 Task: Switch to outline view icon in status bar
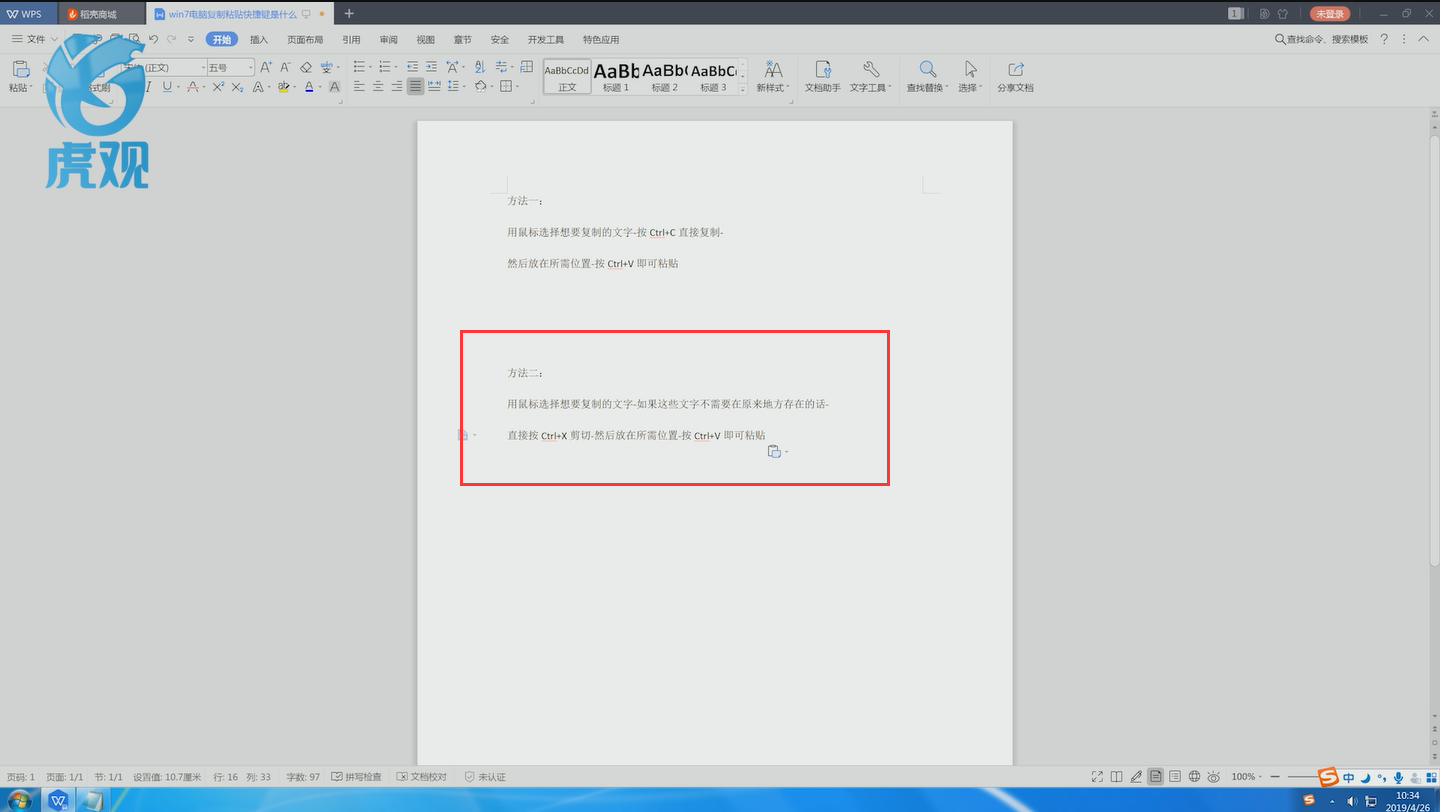click(x=1175, y=776)
